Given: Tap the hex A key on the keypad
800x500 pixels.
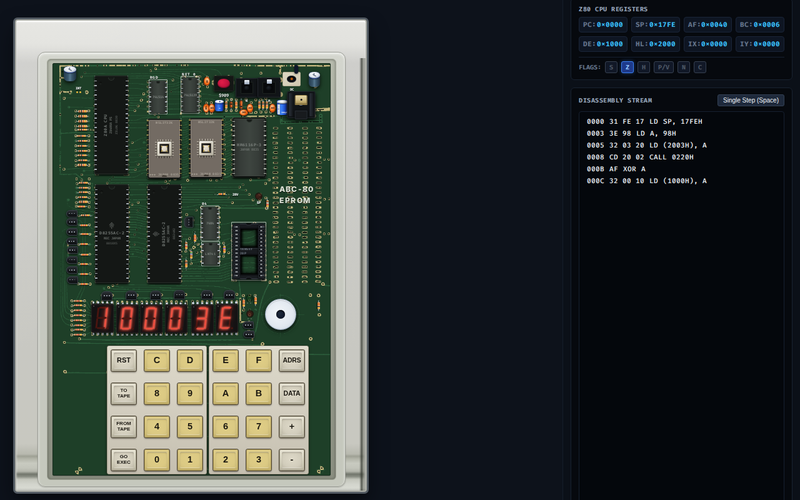Looking at the screenshot, I should pyautogui.click(x=226, y=393).
